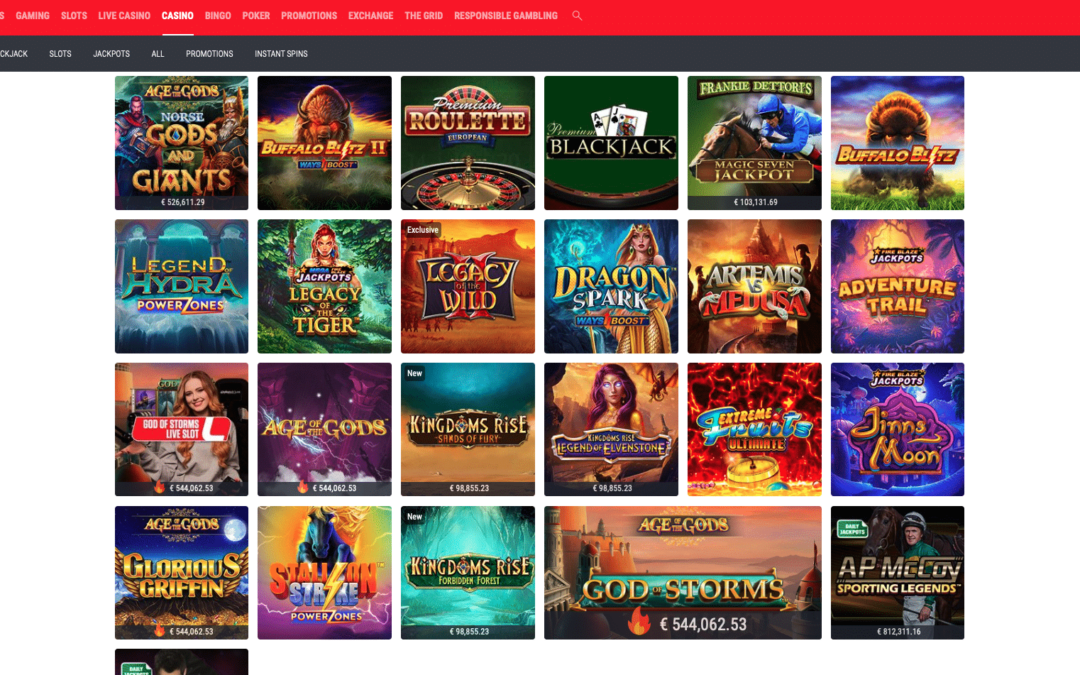This screenshot has width=1080, height=675.
Task: Select Jinns Moon jackpots game
Action: pyautogui.click(x=897, y=429)
